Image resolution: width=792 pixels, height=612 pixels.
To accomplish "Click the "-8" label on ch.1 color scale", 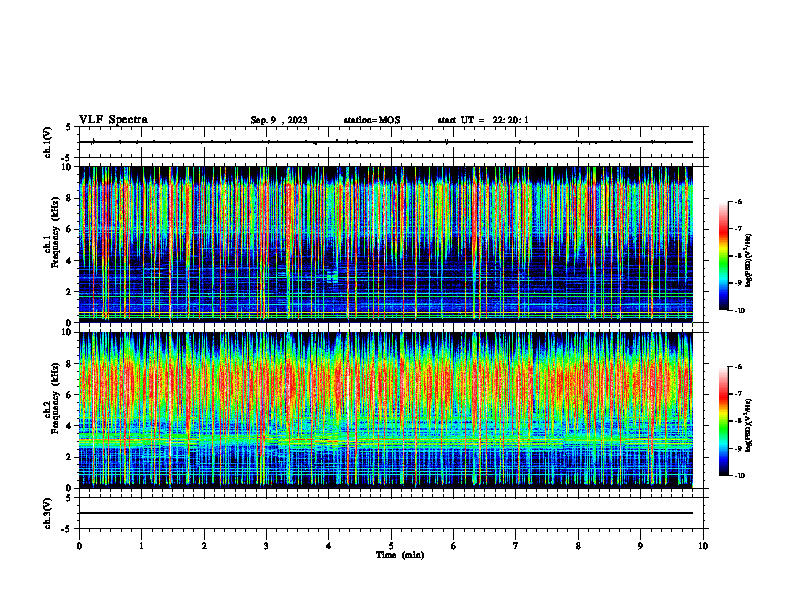I will click(x=738, y=256).
